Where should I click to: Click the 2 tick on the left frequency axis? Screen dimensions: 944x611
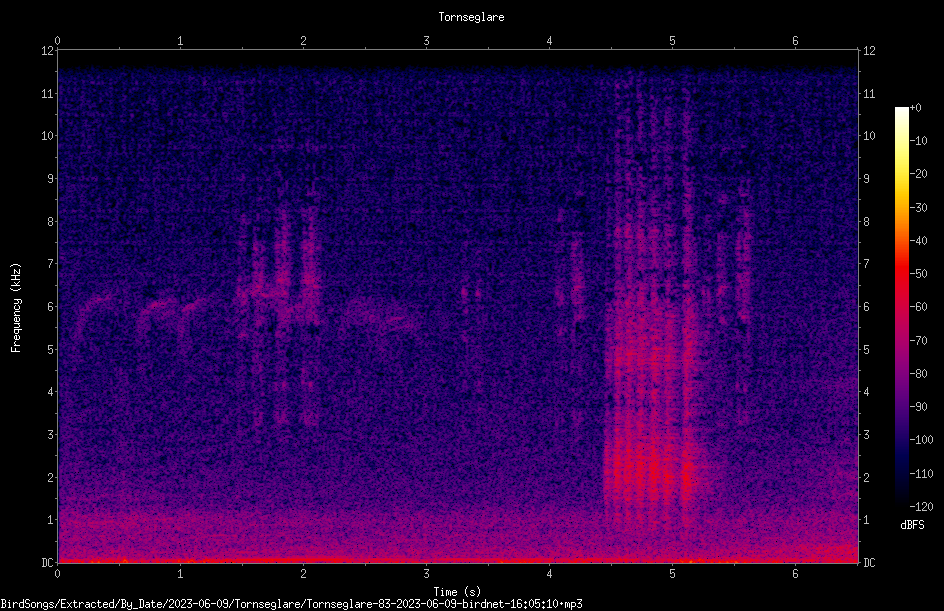click(51, 477)
